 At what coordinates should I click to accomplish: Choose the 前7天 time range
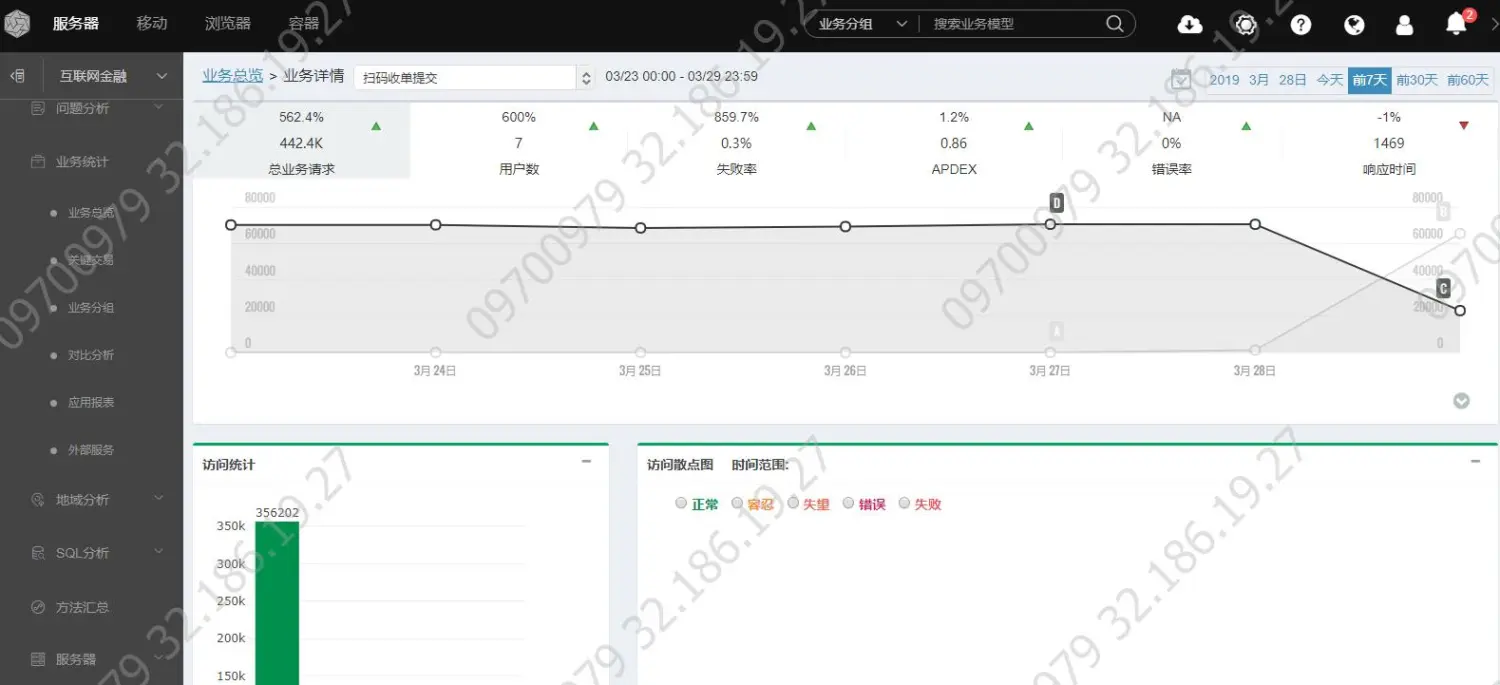(1369, 80)
